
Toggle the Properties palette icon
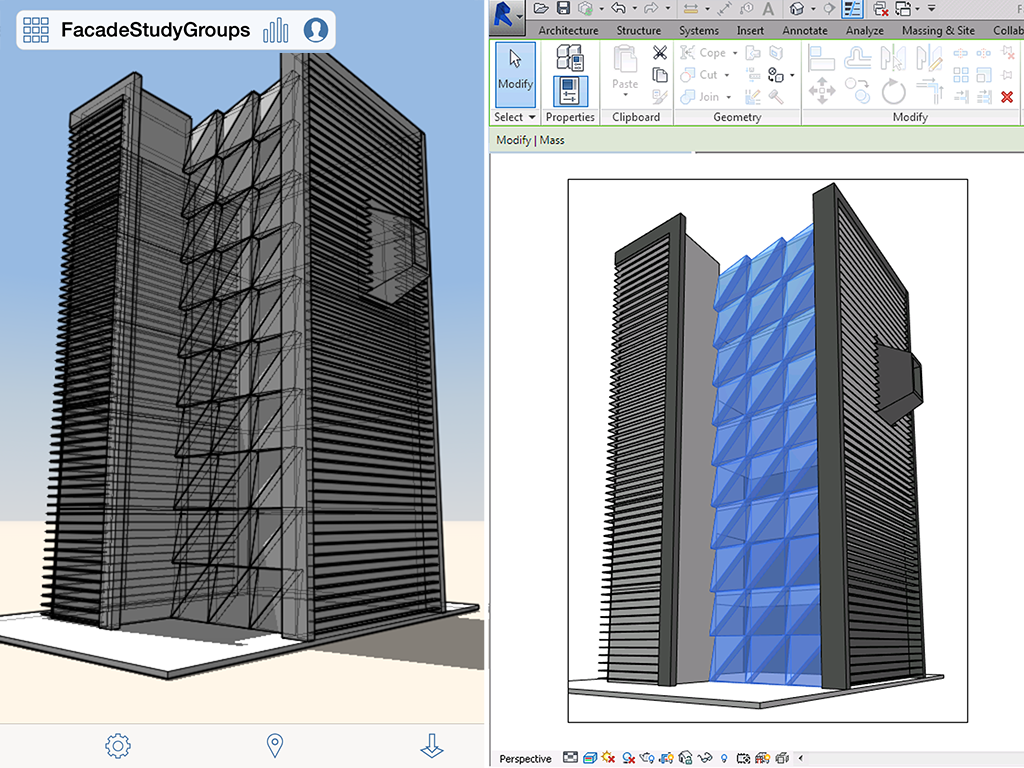point(570,91)
